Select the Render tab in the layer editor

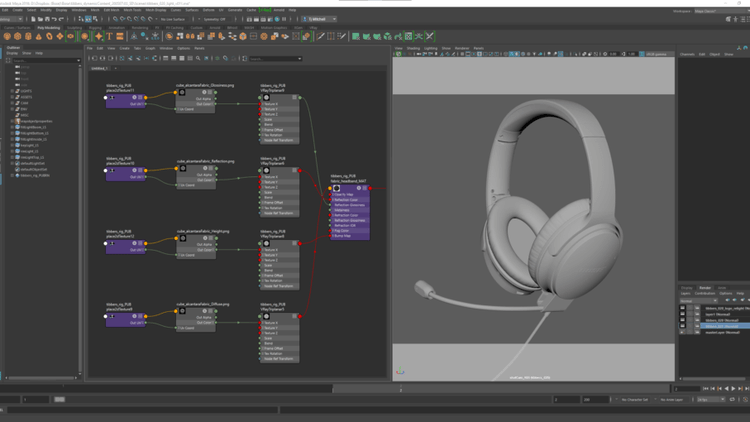[x=705, y=288]
